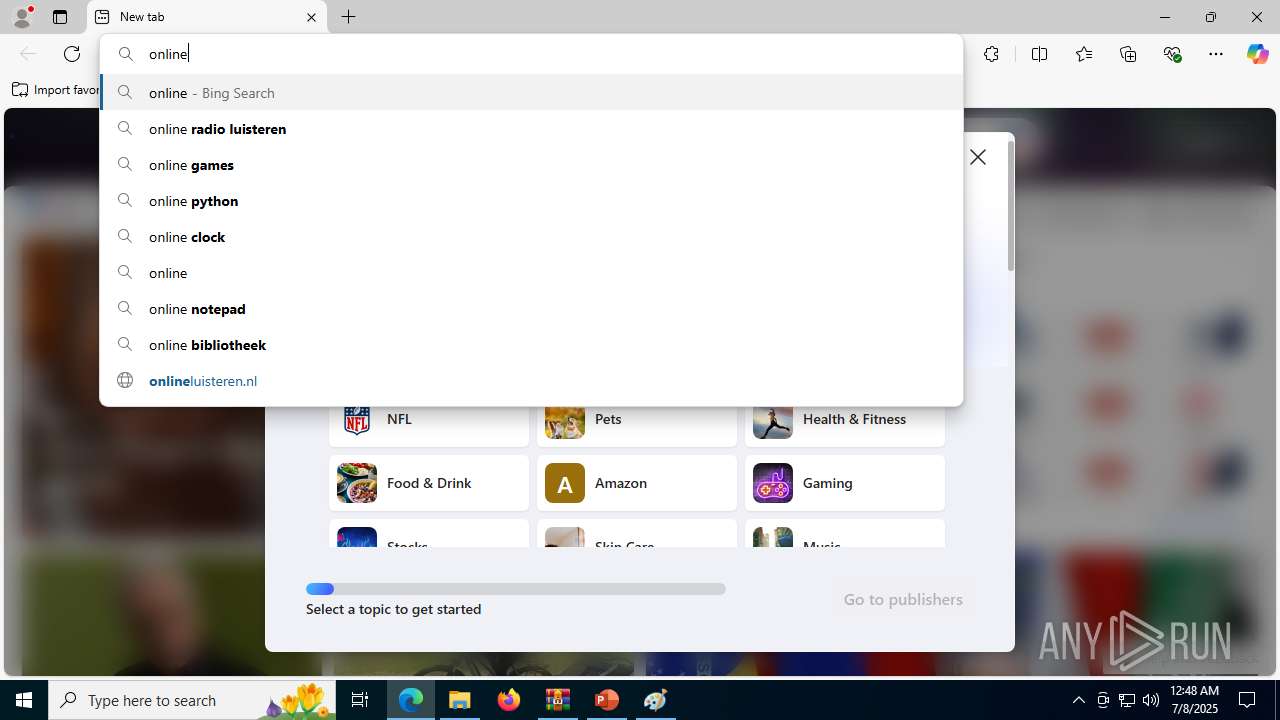Open the paint palette taskbar app
Image resolution: width=1280 pixels, height=720 pixels.
pos(655,700)
